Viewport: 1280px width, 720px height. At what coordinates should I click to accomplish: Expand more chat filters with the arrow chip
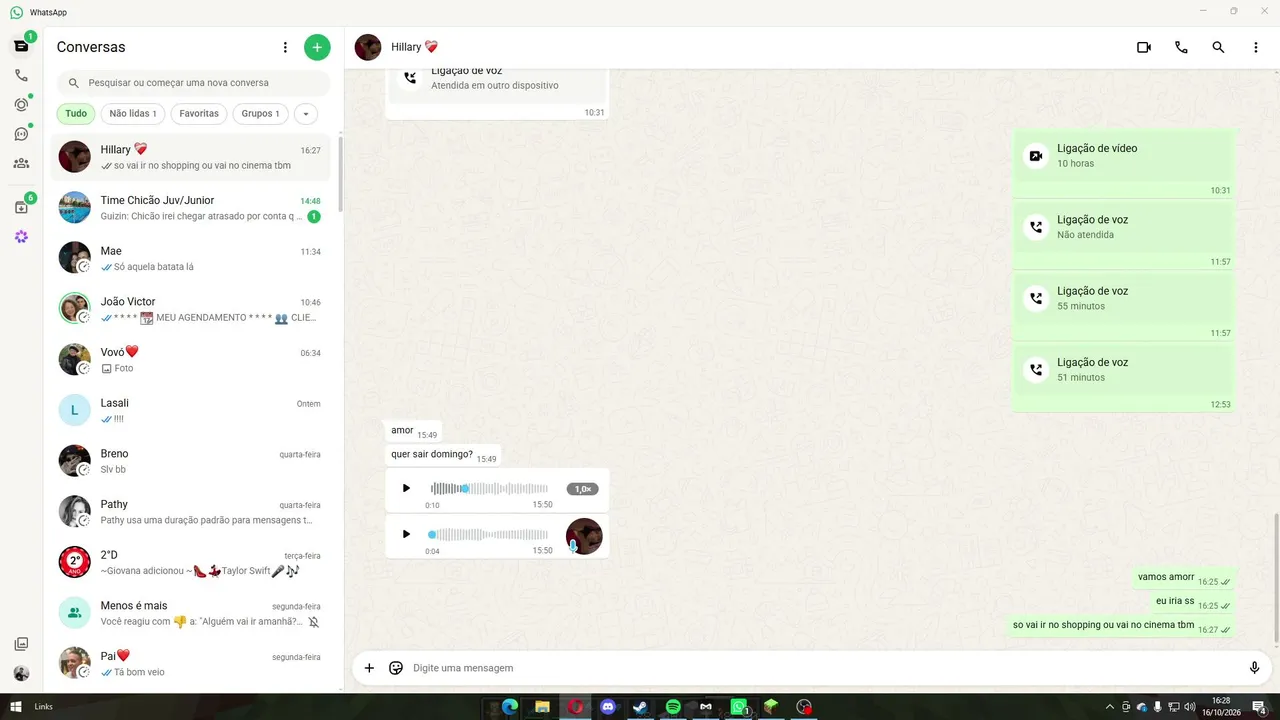coord(305,114)
